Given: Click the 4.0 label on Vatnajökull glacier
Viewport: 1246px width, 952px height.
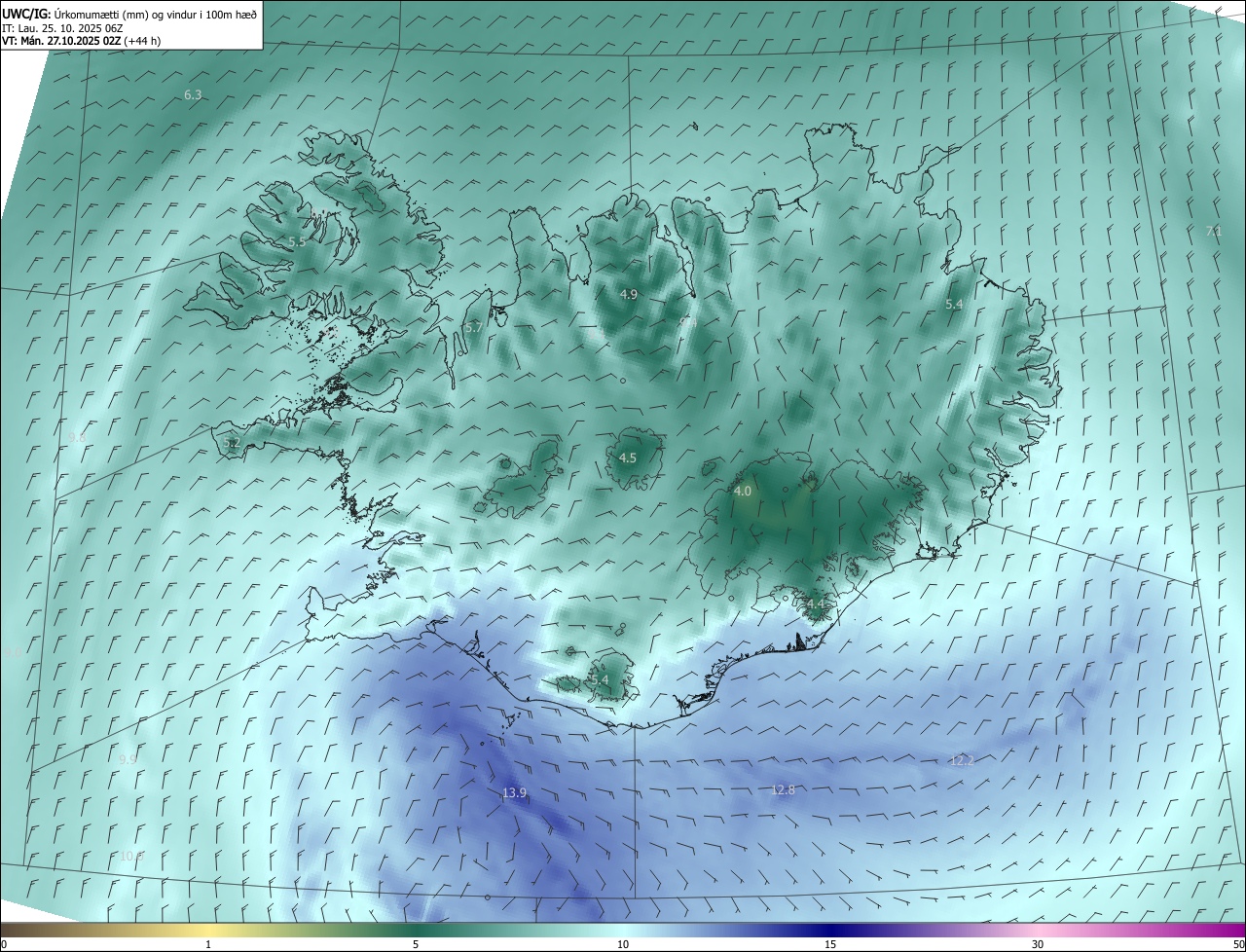Looking at the screenshot, I should pos(743,492).
